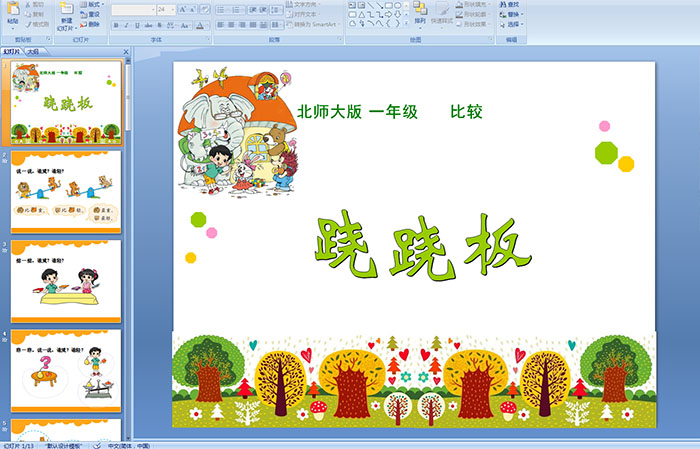Toggle Align Text Left
Image resolution: width=700 pixels, height=449 pixels.
point(221,25)
